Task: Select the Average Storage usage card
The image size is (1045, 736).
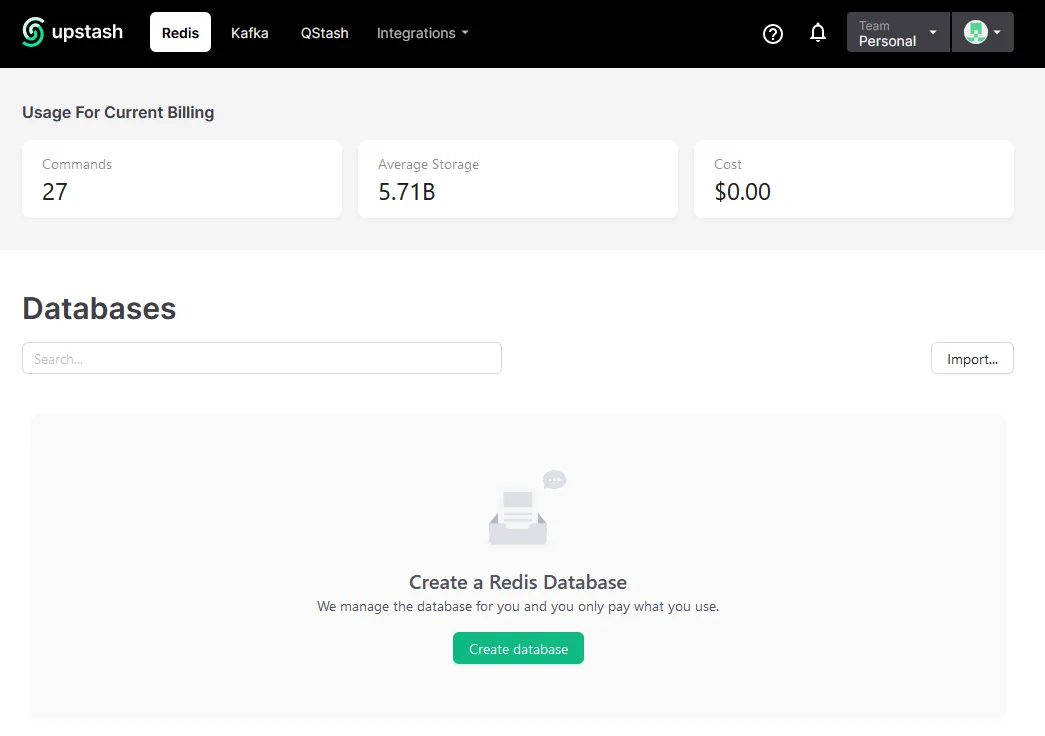Action: (x=518, y=179)
